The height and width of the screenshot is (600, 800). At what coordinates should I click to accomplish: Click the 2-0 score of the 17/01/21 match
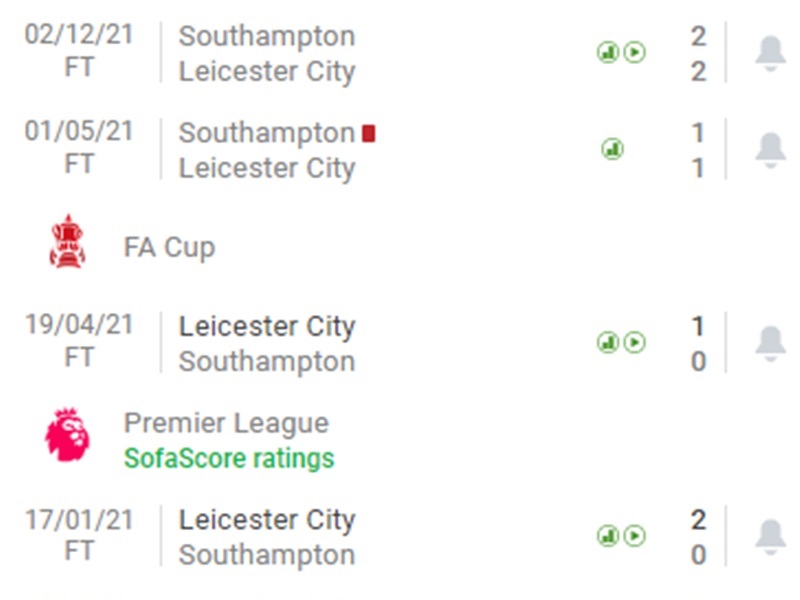click(697, 537)
